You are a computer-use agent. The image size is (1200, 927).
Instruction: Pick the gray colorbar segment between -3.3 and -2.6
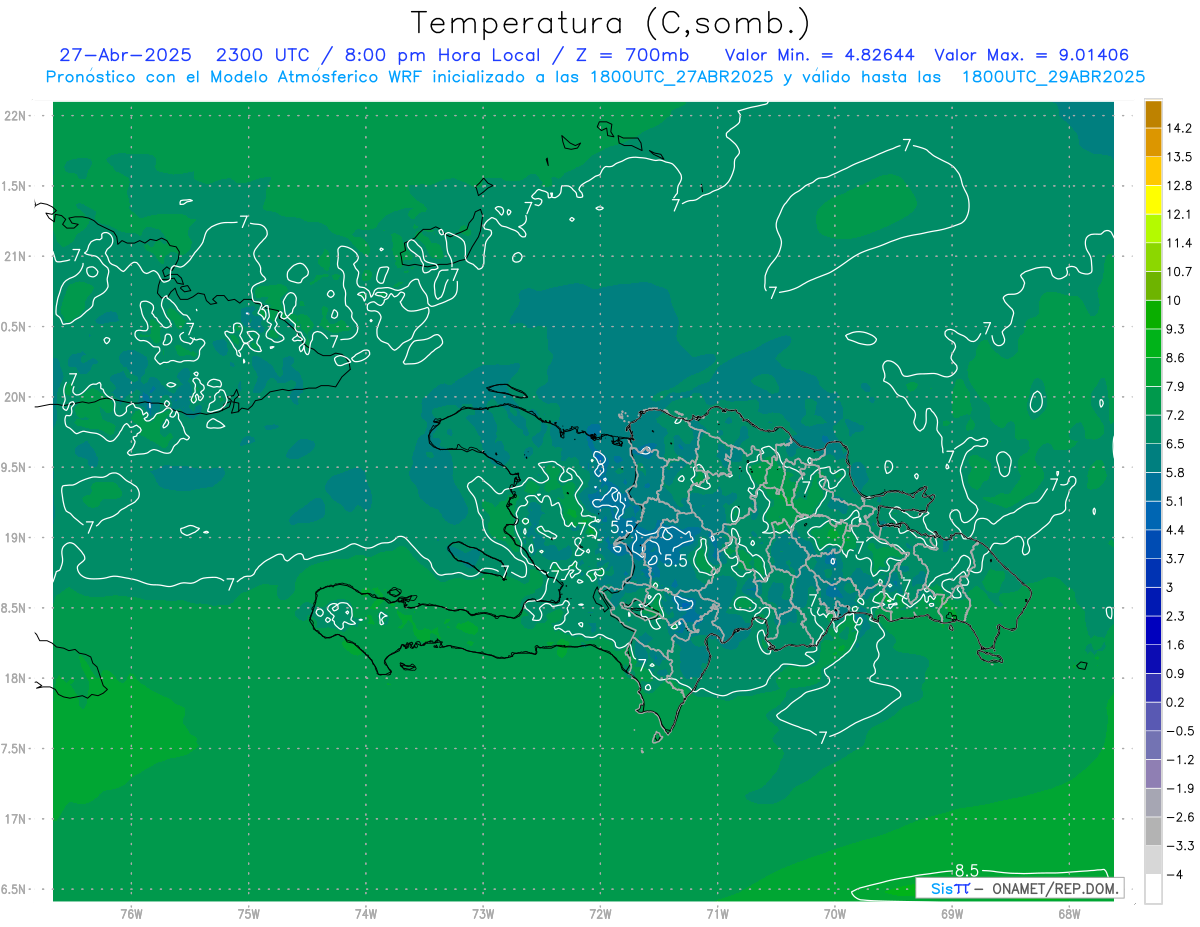tap(1153, 832)
